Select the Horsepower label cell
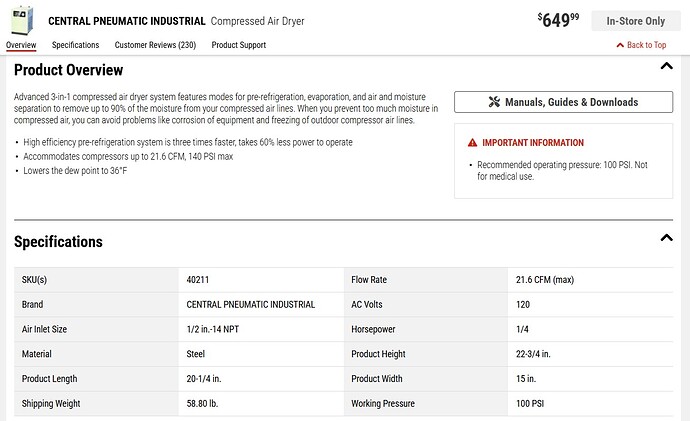This screenshot has height=421, width=690. click(426, 329)
